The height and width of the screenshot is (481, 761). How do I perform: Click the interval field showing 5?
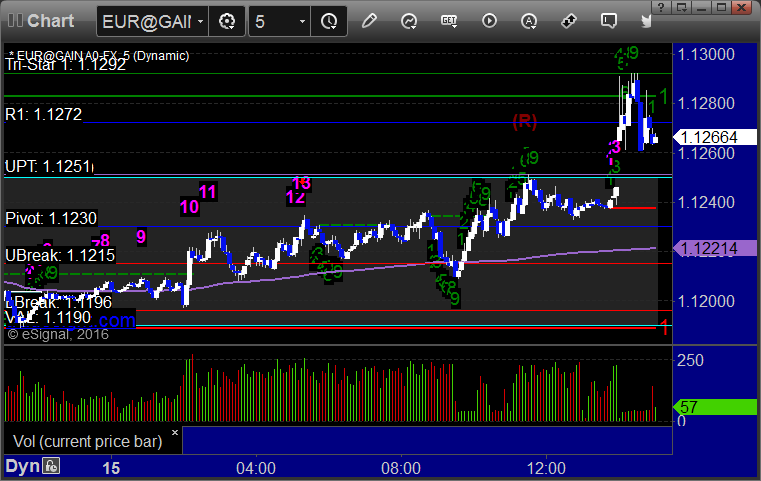pos(273,21)
